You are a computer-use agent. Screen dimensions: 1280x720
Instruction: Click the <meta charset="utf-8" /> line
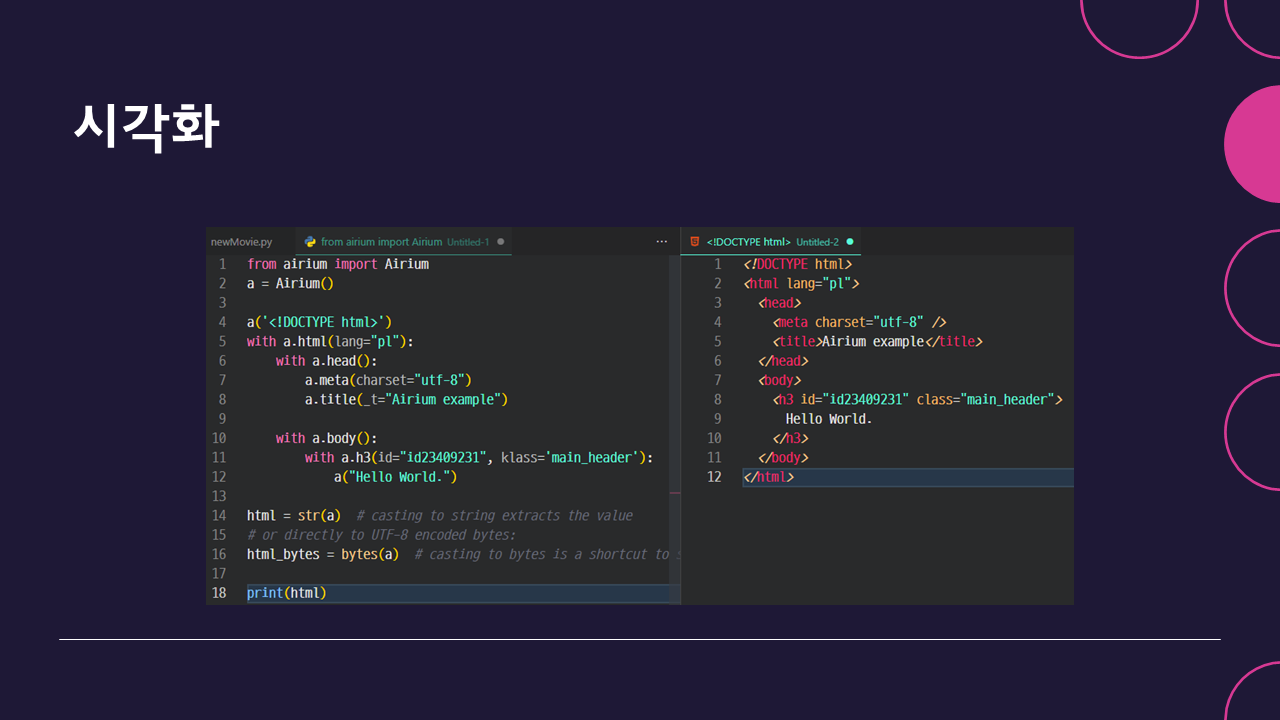pos(859,322)
